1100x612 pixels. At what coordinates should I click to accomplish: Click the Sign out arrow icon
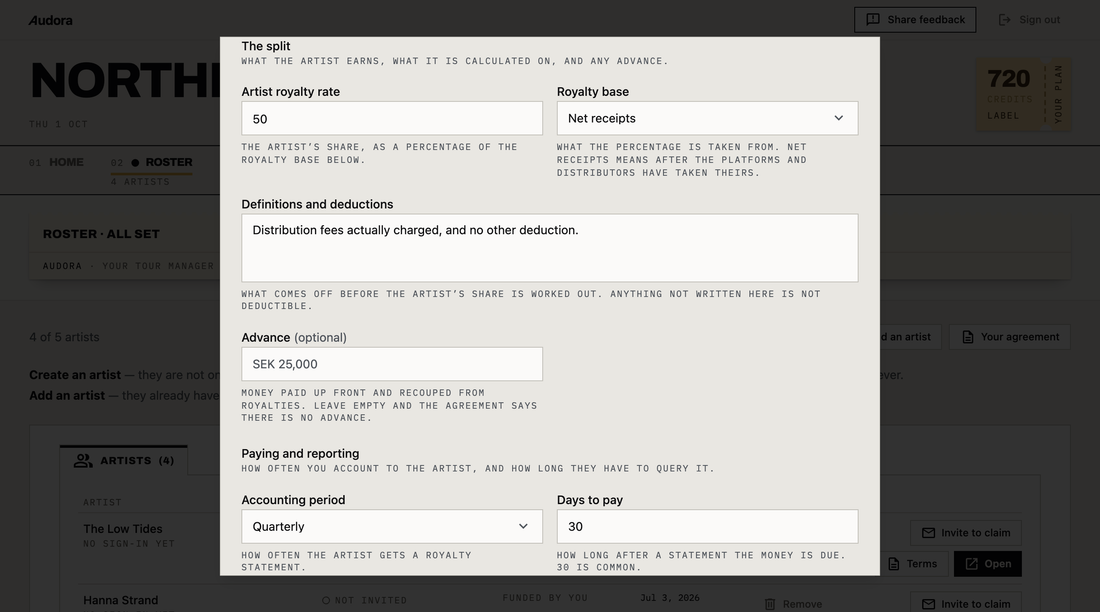point(1005,20)
